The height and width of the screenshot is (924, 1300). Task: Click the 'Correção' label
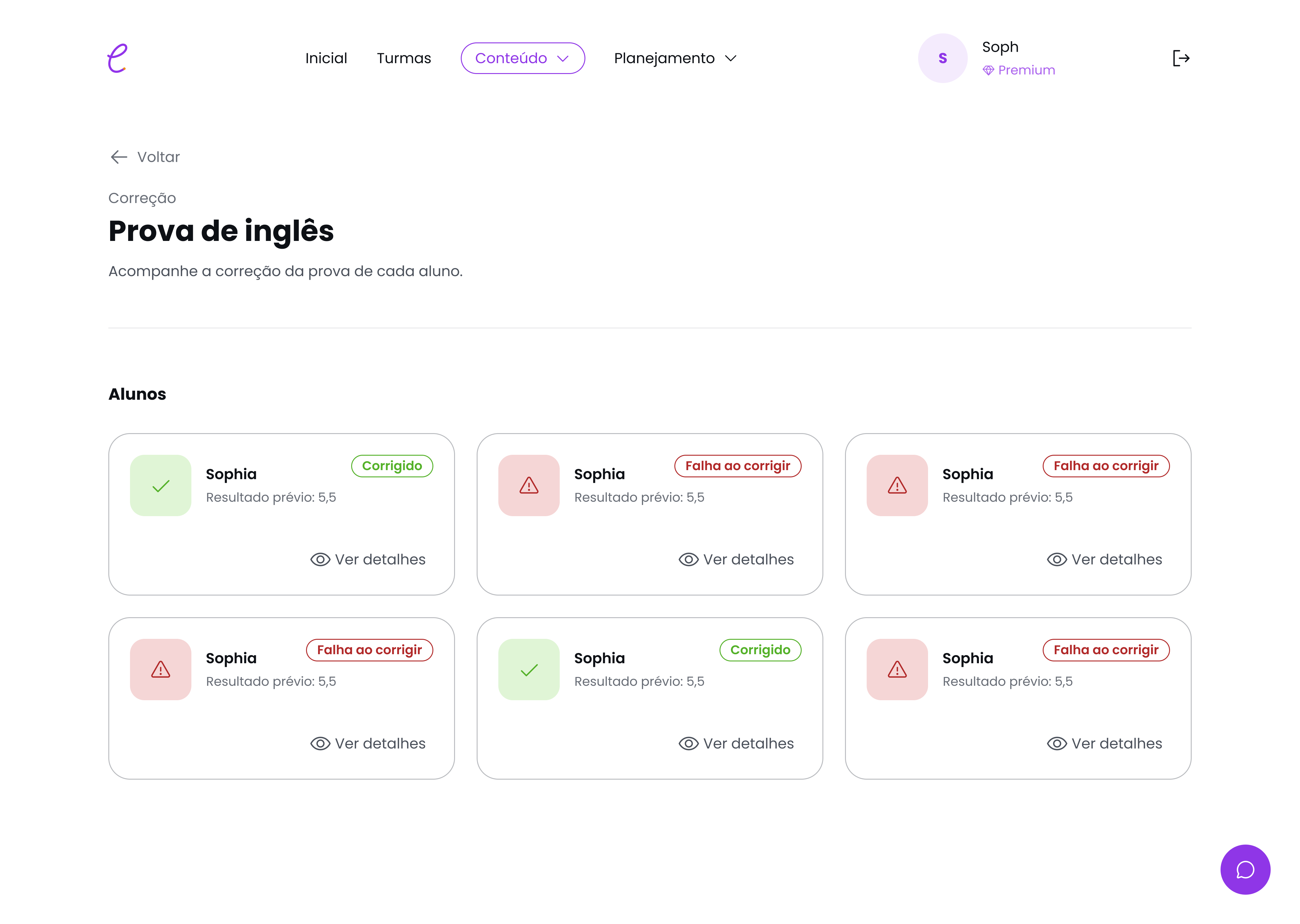142,198
